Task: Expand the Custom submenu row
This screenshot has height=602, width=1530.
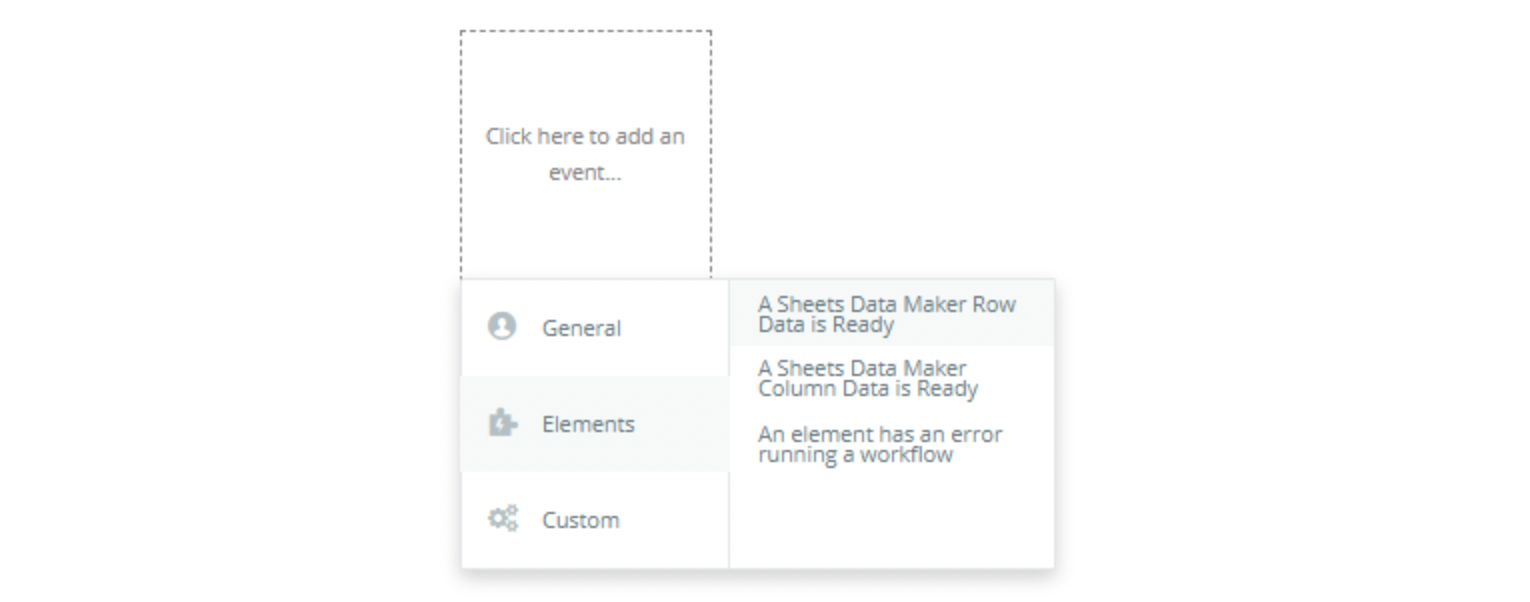Action: [595, 520]
